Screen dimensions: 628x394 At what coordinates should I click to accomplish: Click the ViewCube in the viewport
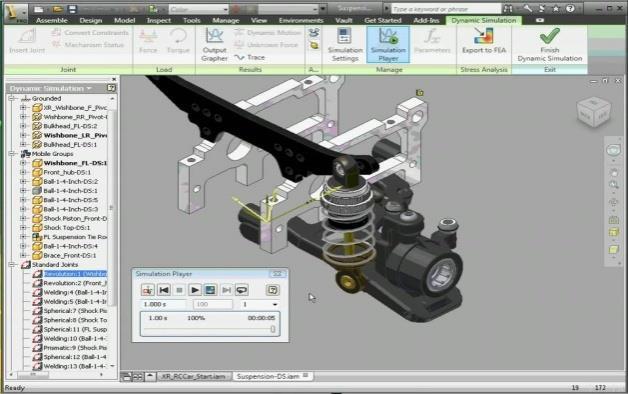(x=594, y=112)
